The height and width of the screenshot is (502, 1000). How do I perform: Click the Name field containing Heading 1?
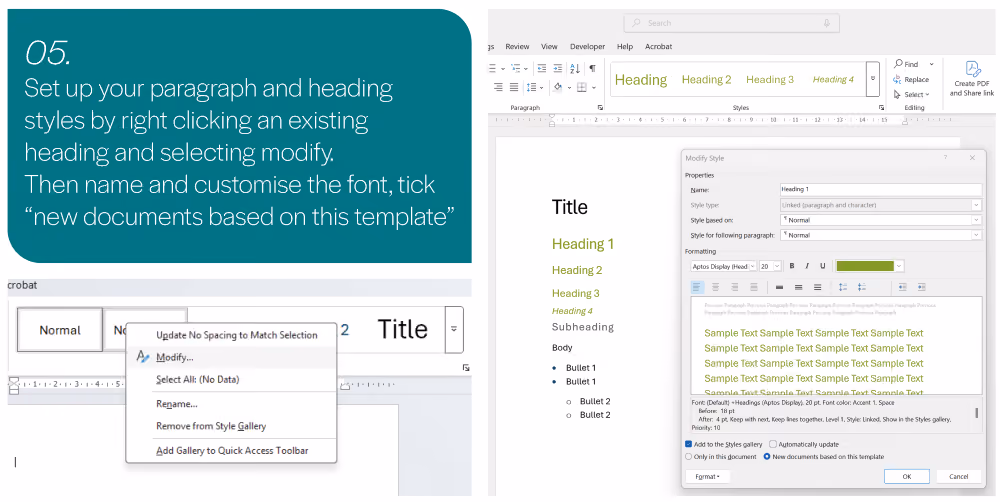click(x=881, y=189)
